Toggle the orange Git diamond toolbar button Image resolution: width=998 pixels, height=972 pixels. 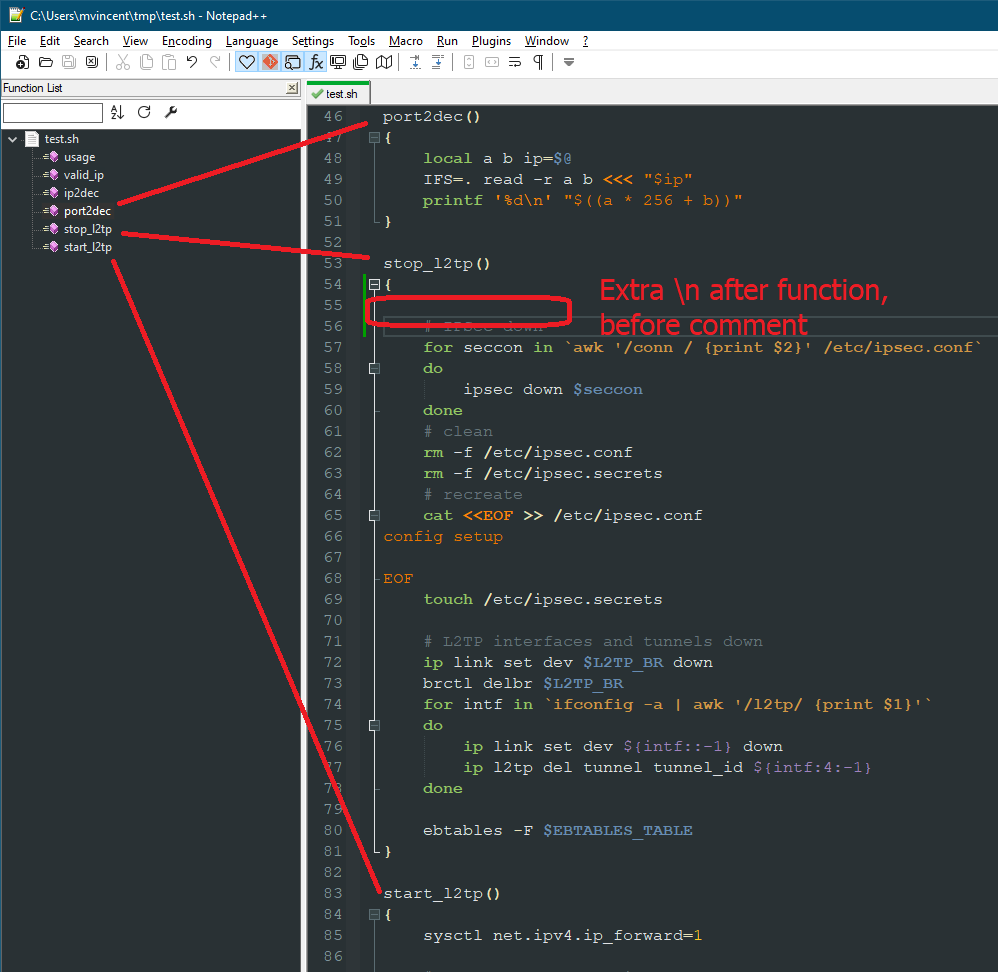pos(270,62)
